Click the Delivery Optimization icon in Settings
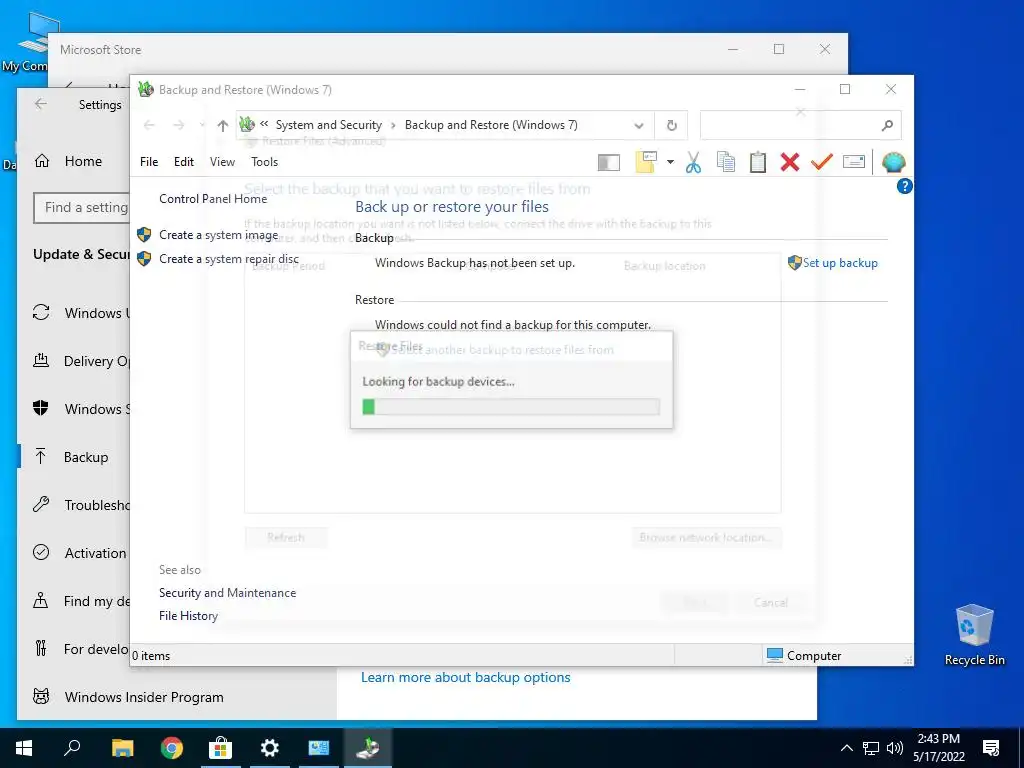This screenshot has height=768, width=1024. pyautogui.click(x=41, y=360)
